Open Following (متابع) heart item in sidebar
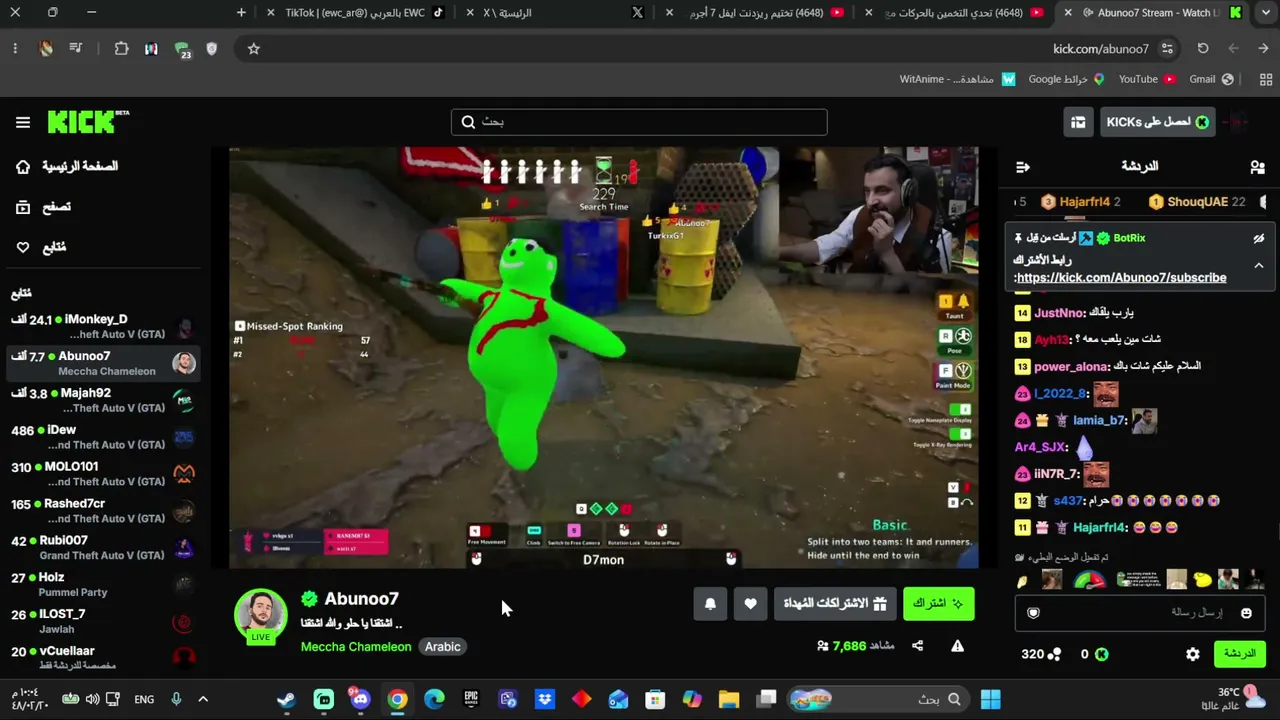Screen dimensions: 1280x720 point(41,247)
